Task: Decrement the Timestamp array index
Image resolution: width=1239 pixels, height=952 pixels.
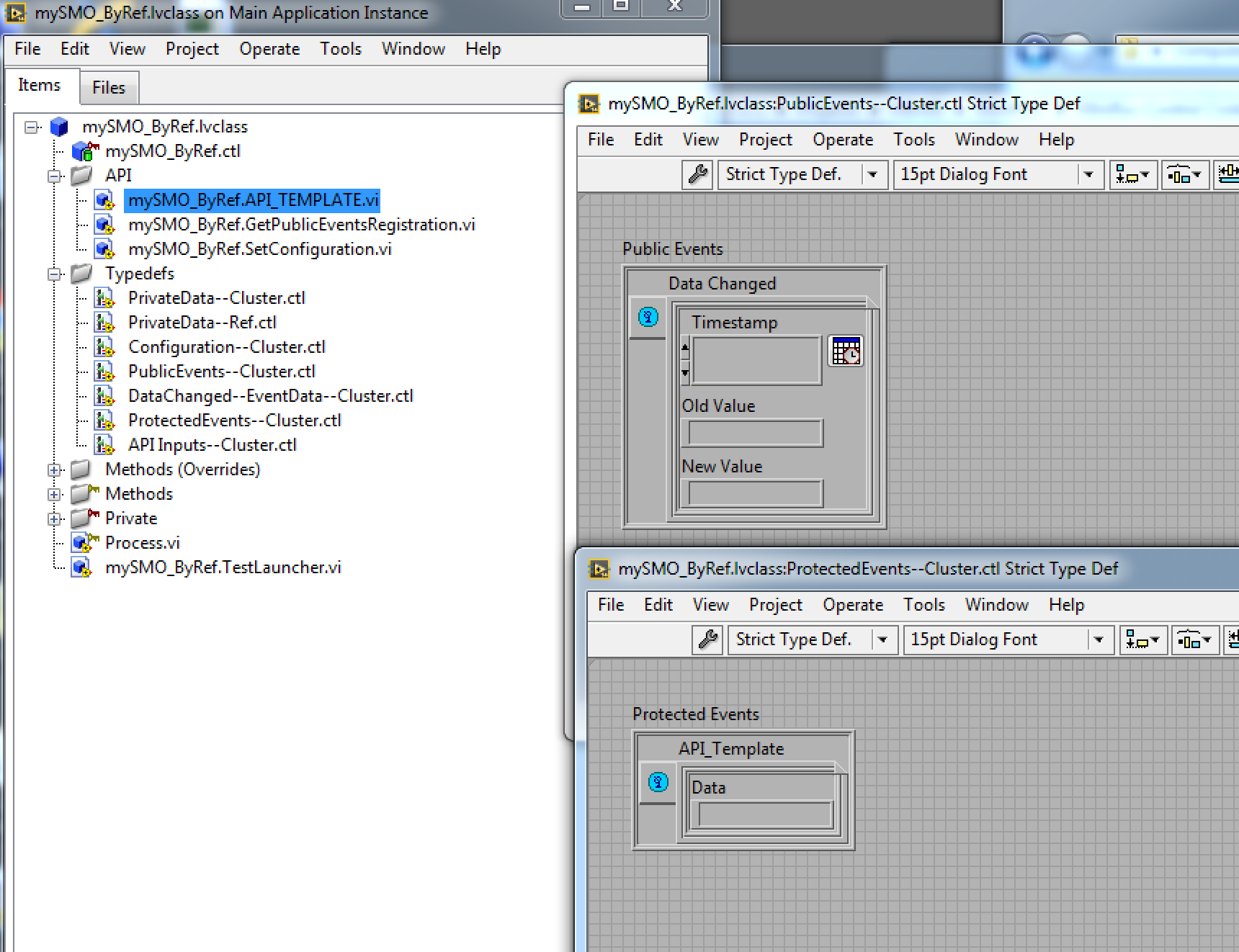Action: pyautogui.click(x=685, y=372)
